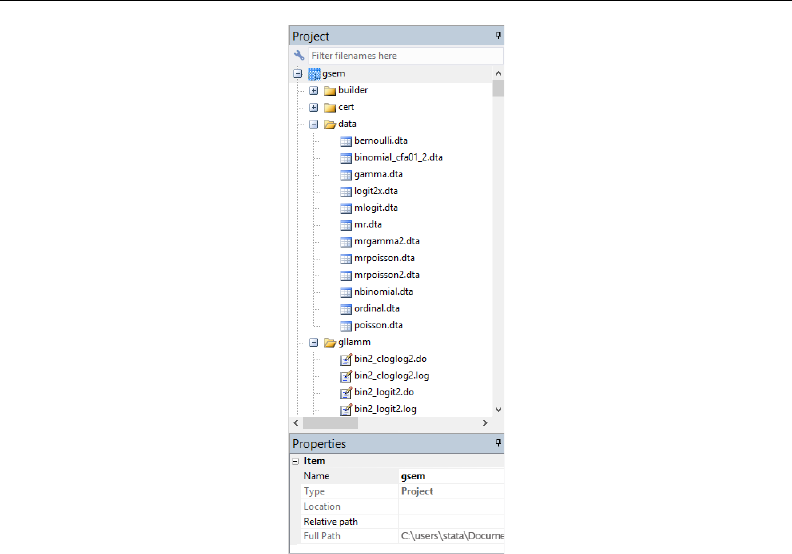This screenshot has width=792, height=554.
Task: Click the bin2_cloglog2.do file icon
Action: 346,359
